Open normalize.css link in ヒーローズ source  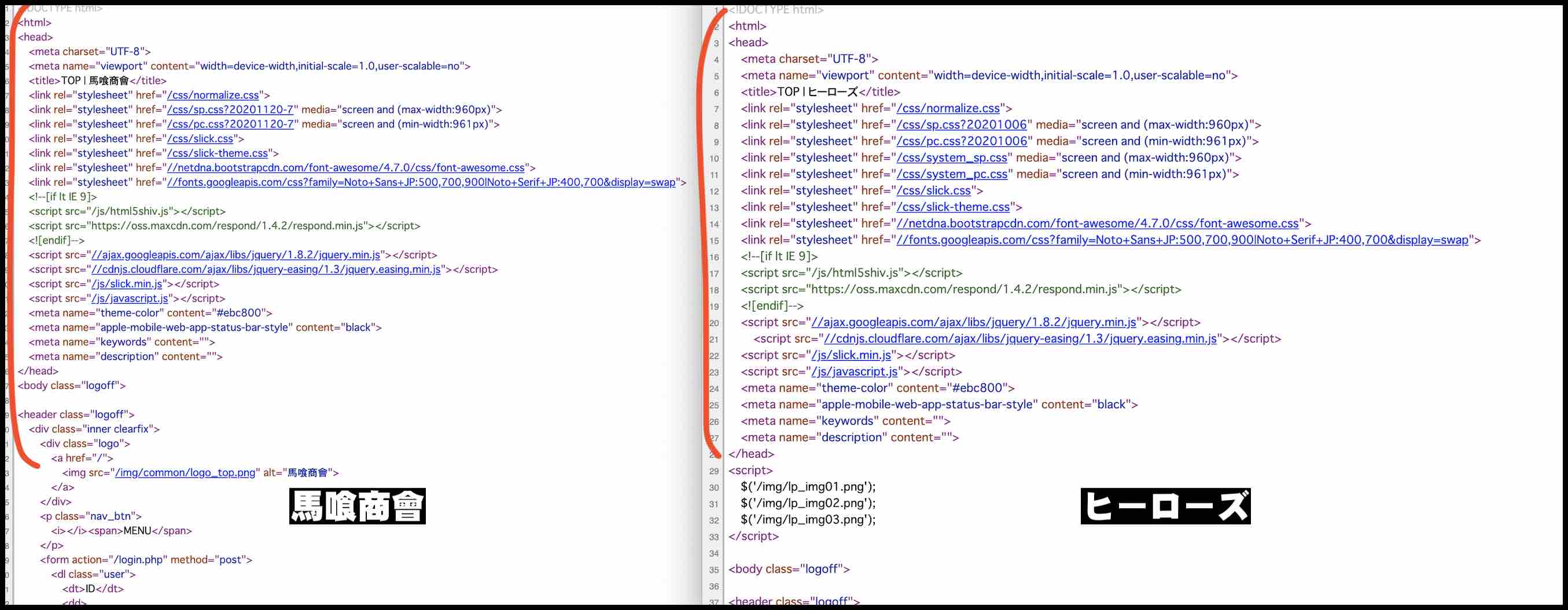948,108
